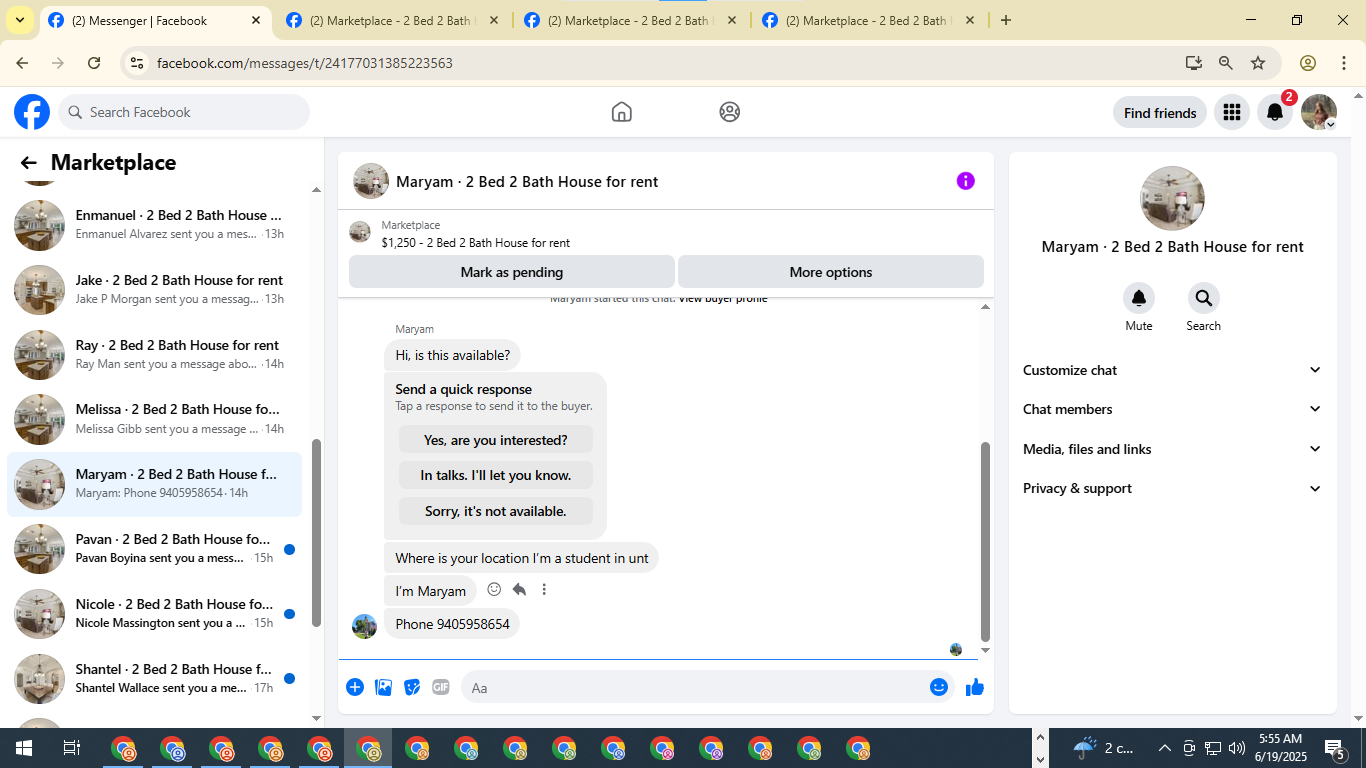The image size is (1366, 768).
Task: Expand Media, files and links
Action: [1172, 449]
